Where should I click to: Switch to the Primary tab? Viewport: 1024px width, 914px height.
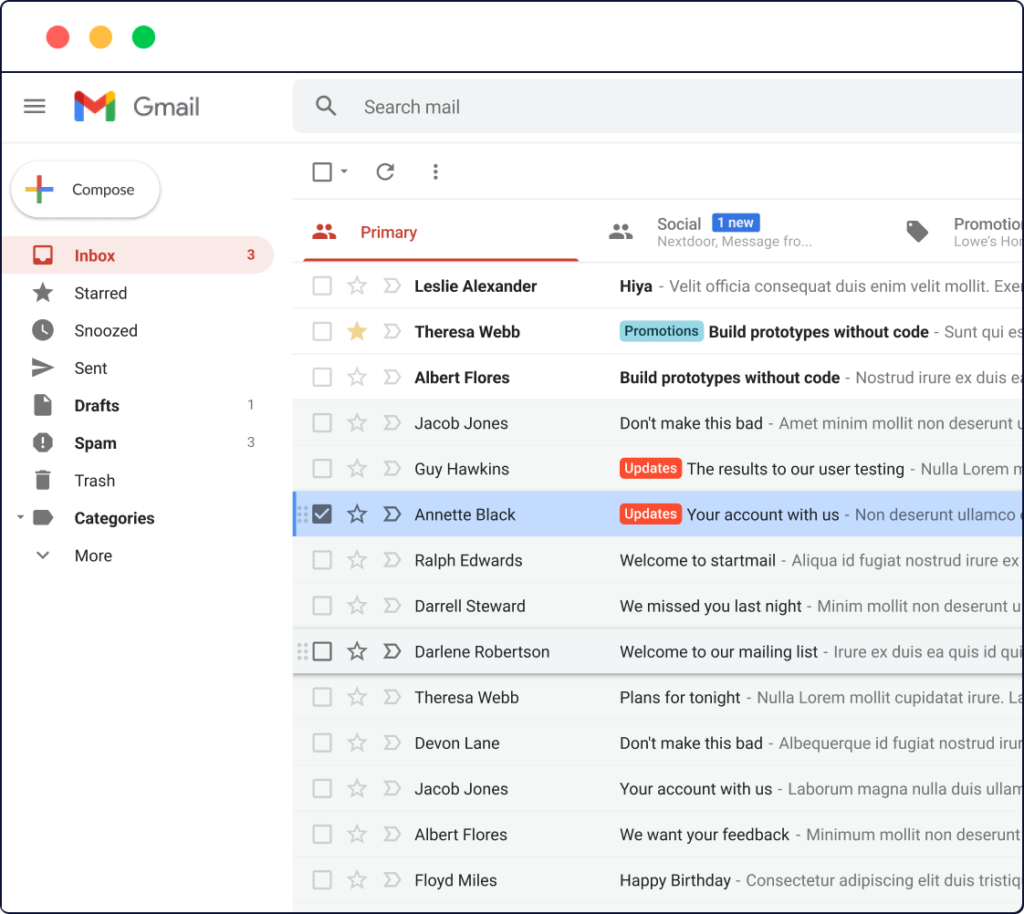[388, 232]
